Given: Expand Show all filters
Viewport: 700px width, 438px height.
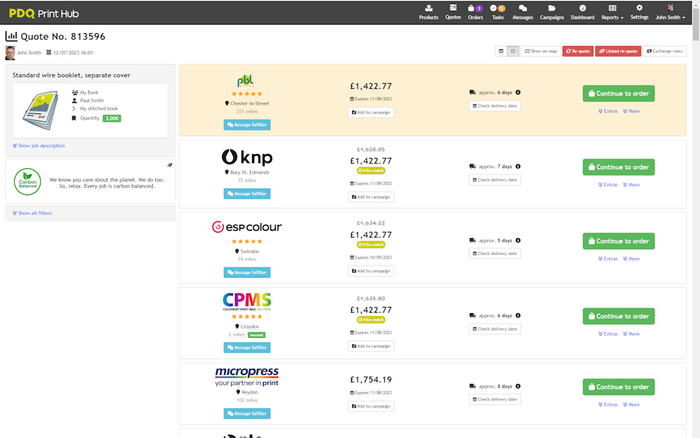Looking at the screenshot, I should tap(32, 213).
